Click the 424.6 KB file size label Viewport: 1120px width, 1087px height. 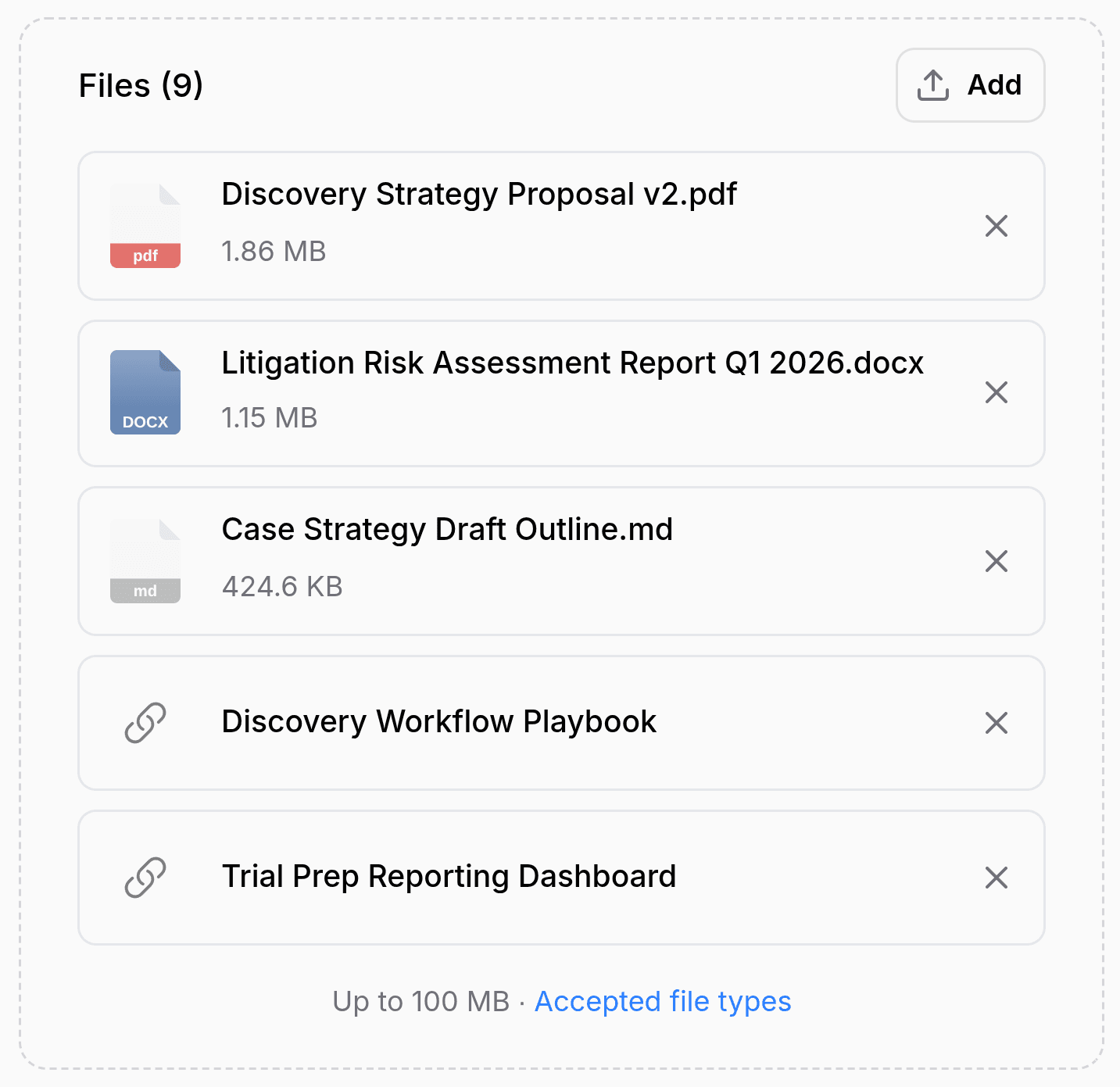[282, 587]
